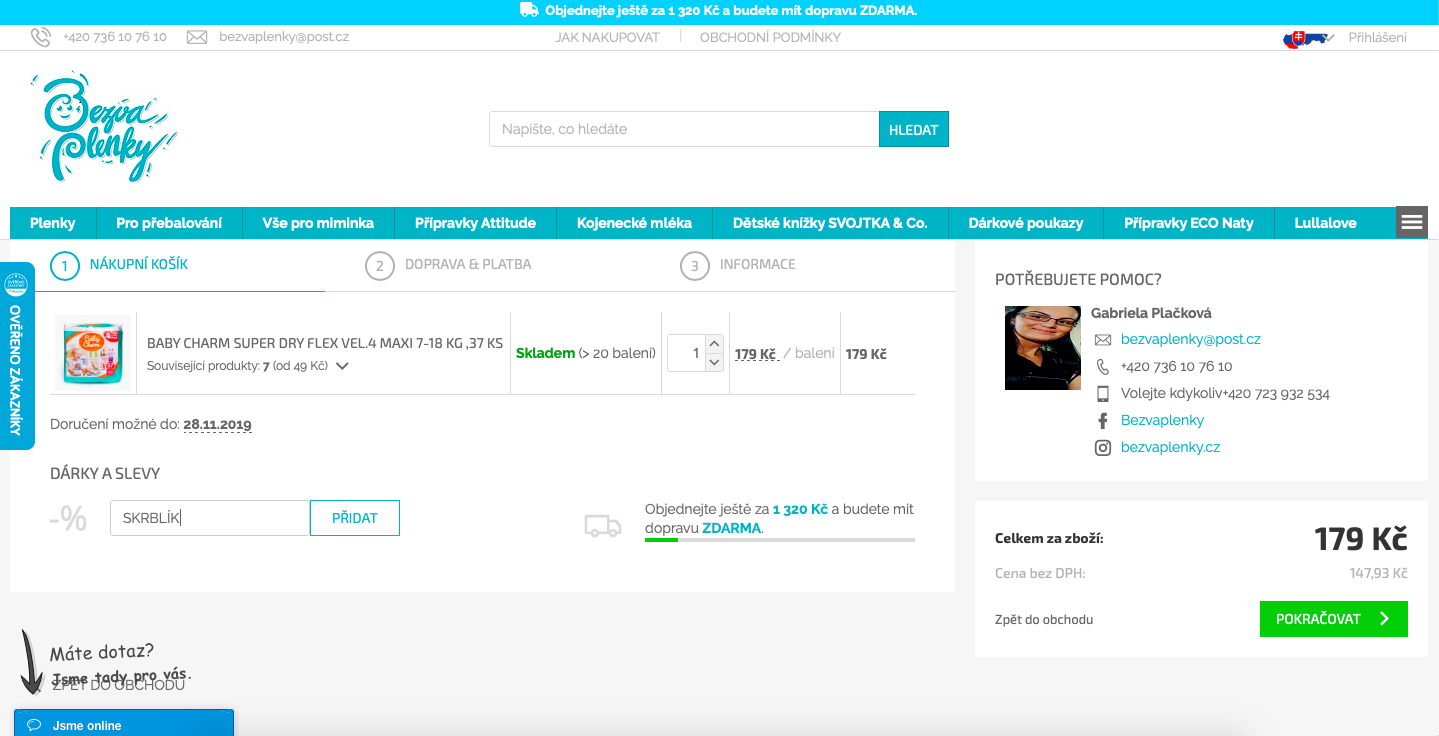Click the envelope icon beside bezvaplenky@post.cz header
This screenshot has width=1439, height=736.
click(x=197, y=37)
